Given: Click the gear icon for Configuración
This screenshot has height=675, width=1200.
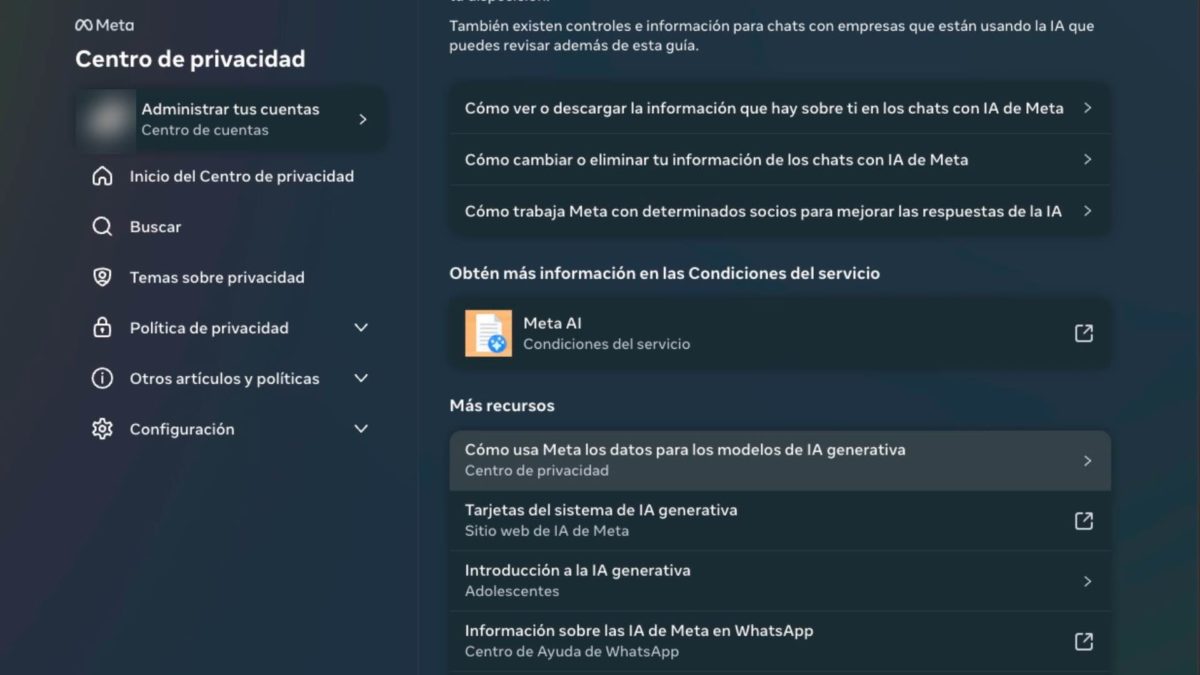Looking at the screenshot, I should pos(102,429).
